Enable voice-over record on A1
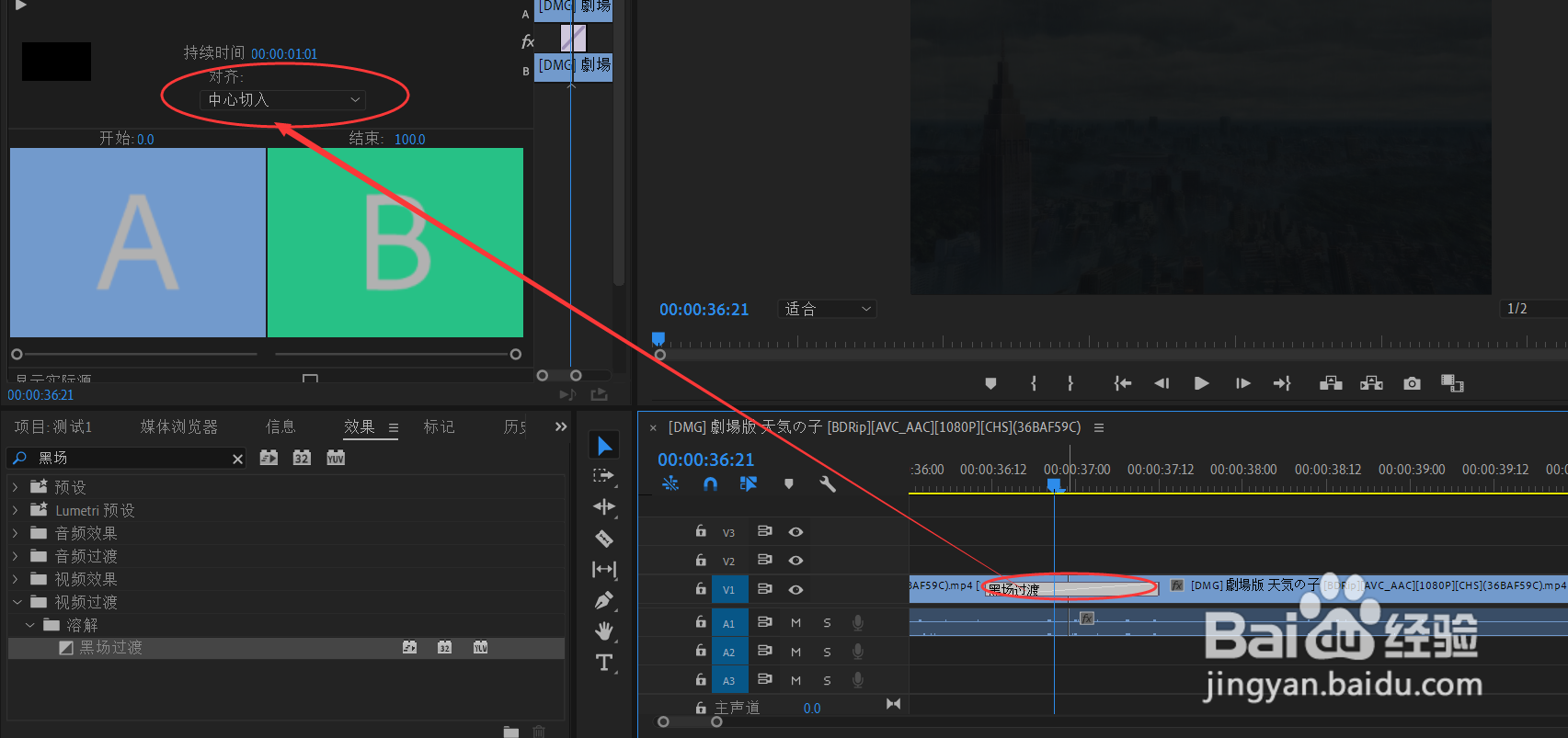The image size is (1568, 738). click(858, 623)
